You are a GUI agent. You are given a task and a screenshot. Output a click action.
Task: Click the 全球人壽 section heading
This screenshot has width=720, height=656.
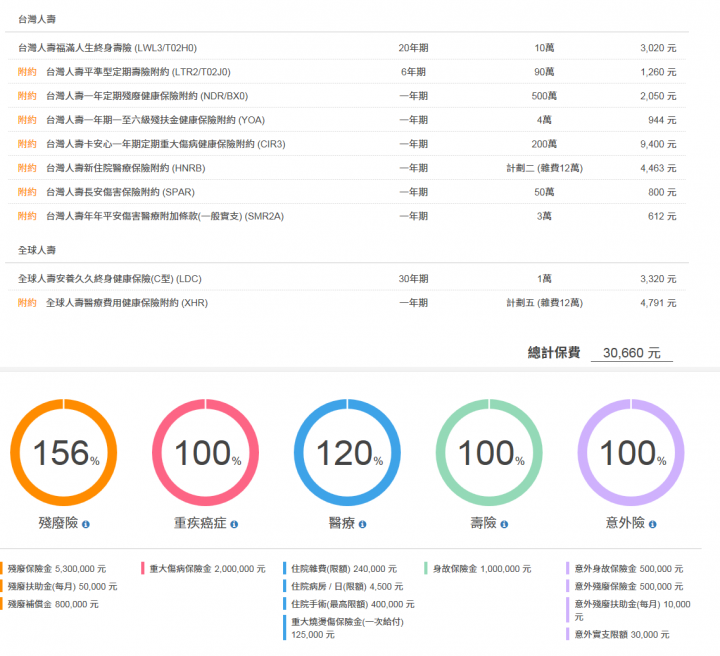coord(37,250)
